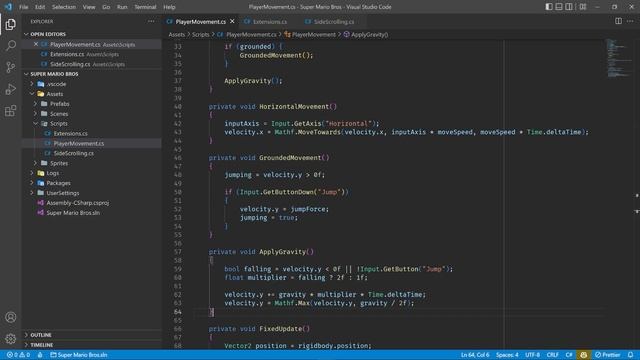
Task: Open the Edit menu
Action: coord(40,7)
